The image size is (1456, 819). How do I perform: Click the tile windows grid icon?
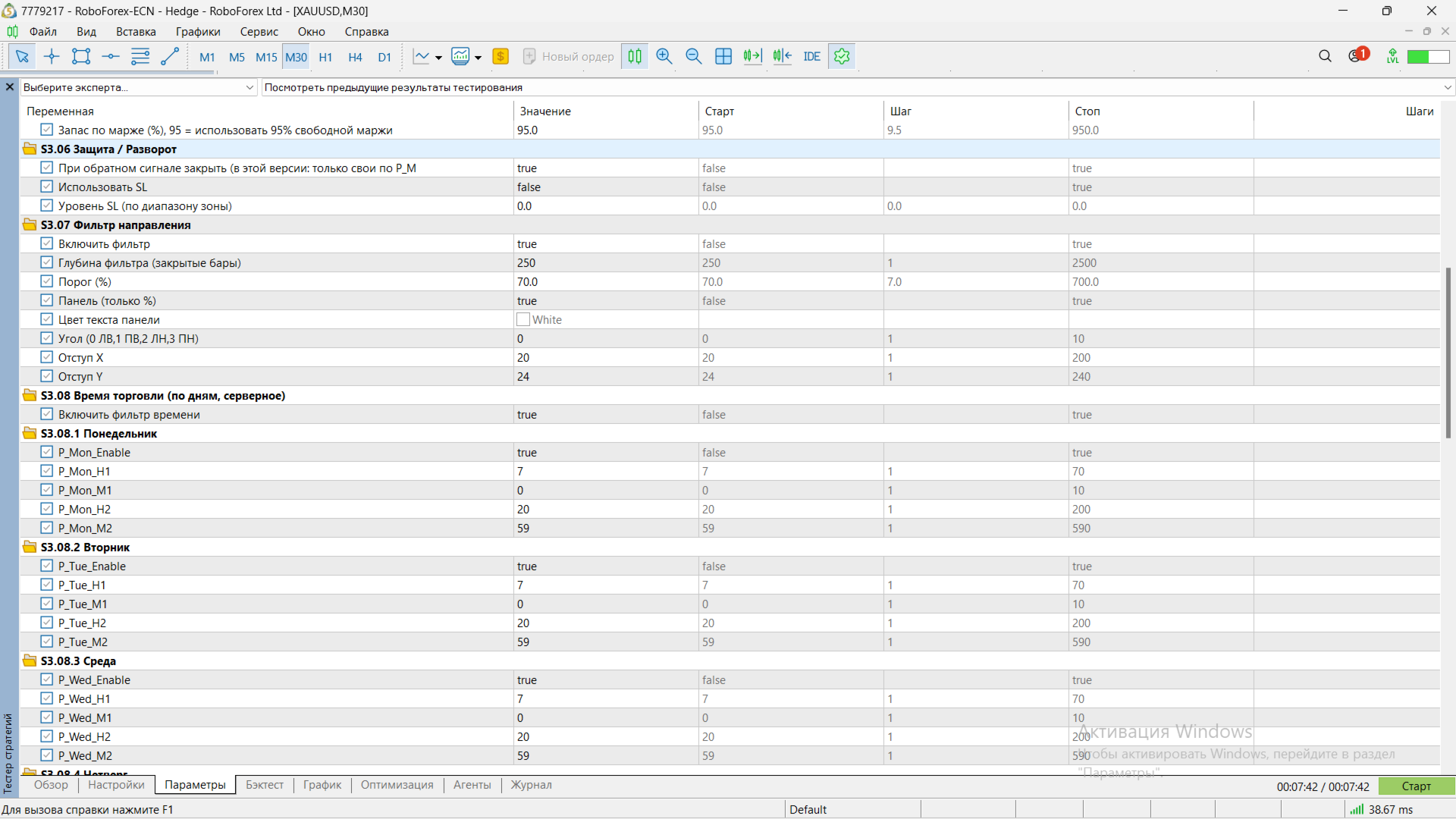pyautogui.click(x=723, y=56)
